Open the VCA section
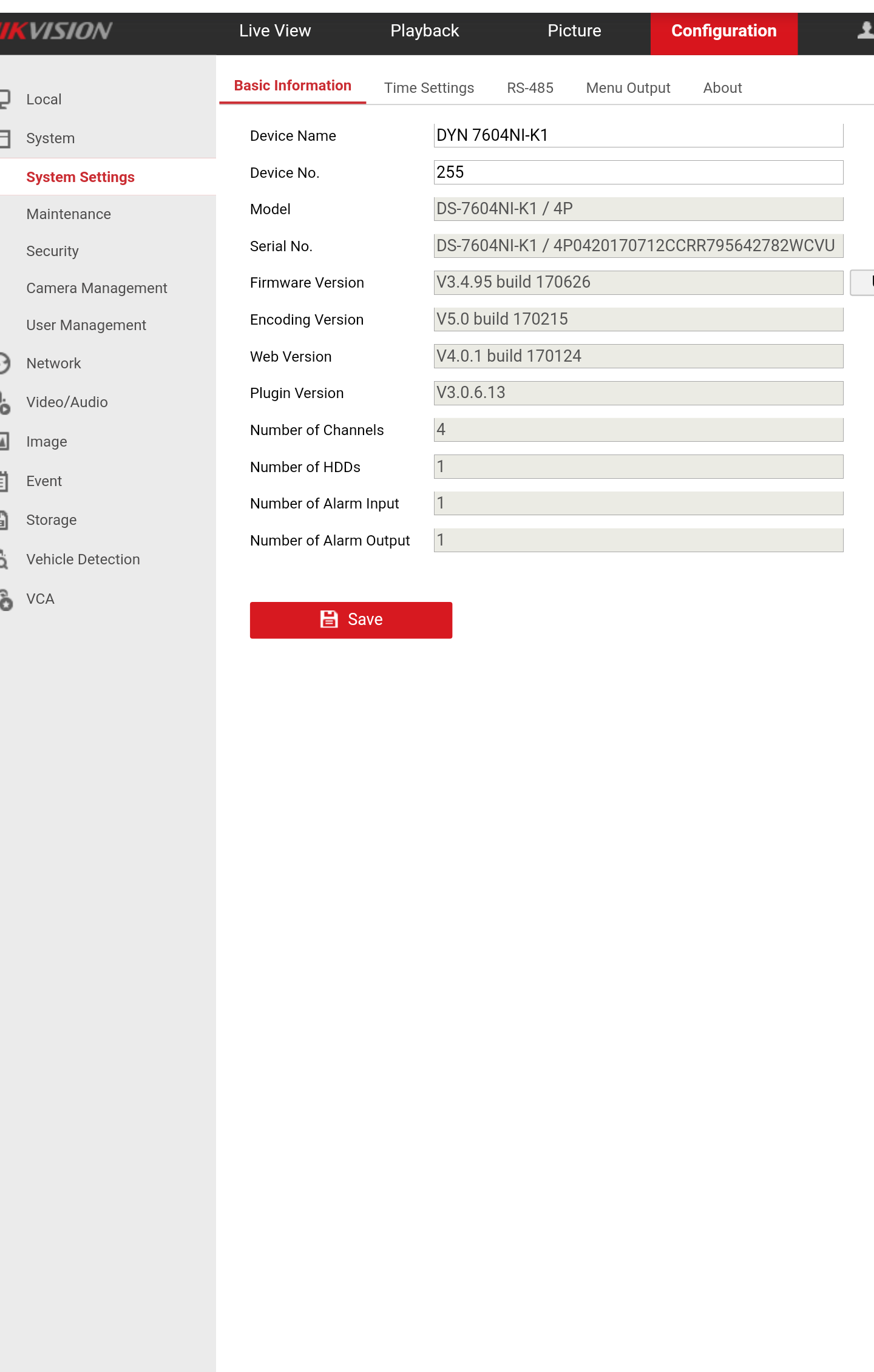 click(x=41, y=599)
